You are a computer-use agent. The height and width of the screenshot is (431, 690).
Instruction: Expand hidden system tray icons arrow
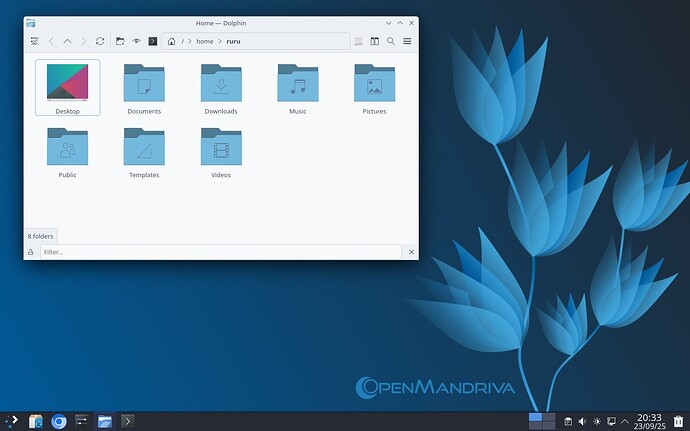(x=626, y=421)
